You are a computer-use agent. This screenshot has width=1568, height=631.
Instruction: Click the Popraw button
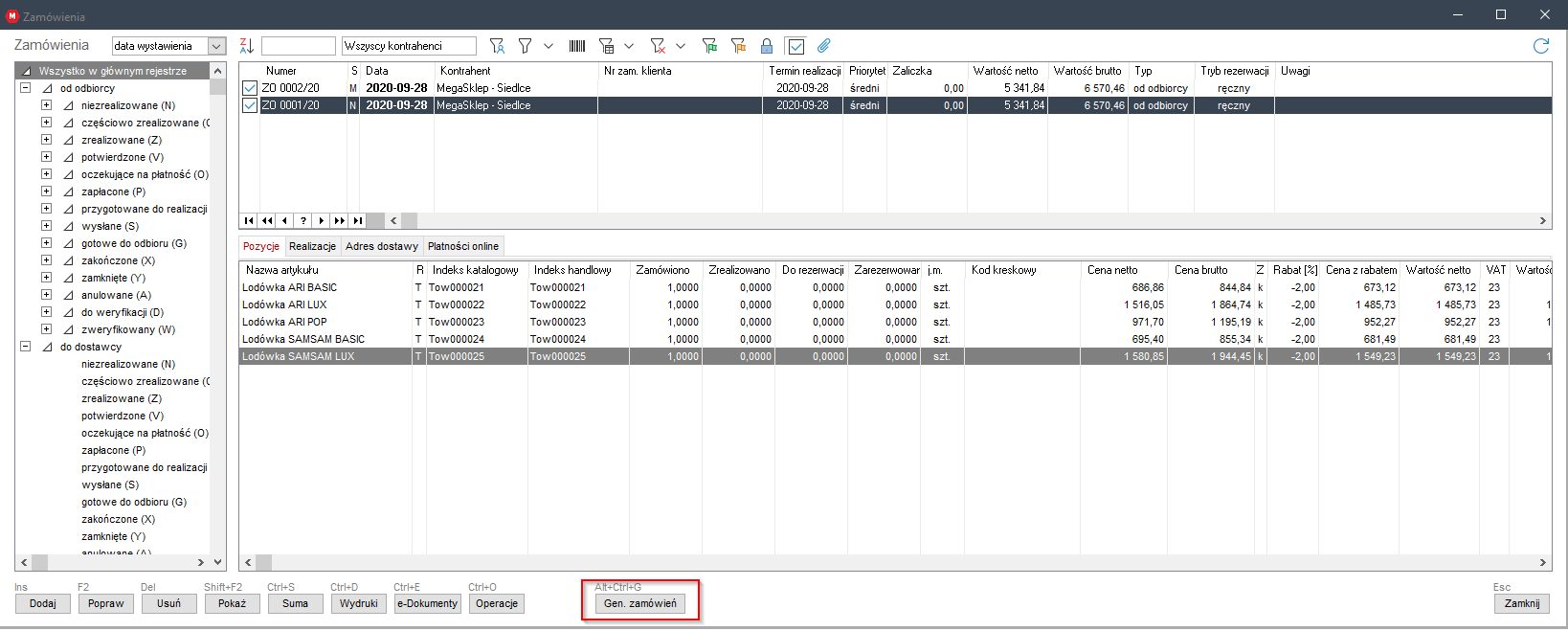(x=106, y=603)
